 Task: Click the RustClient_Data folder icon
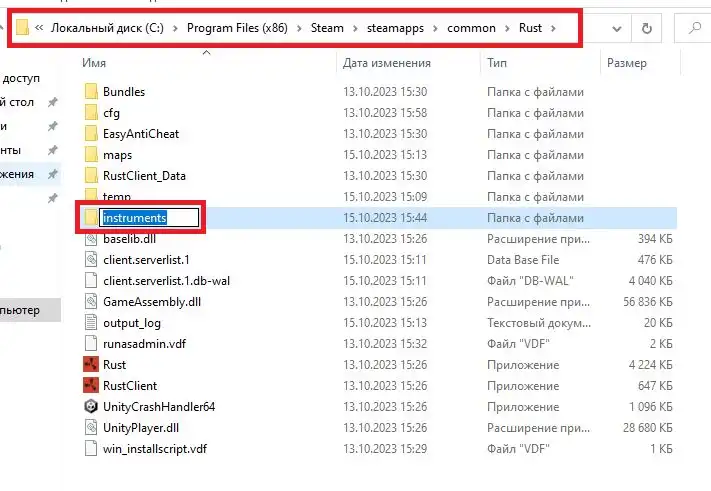click(91, 175)
